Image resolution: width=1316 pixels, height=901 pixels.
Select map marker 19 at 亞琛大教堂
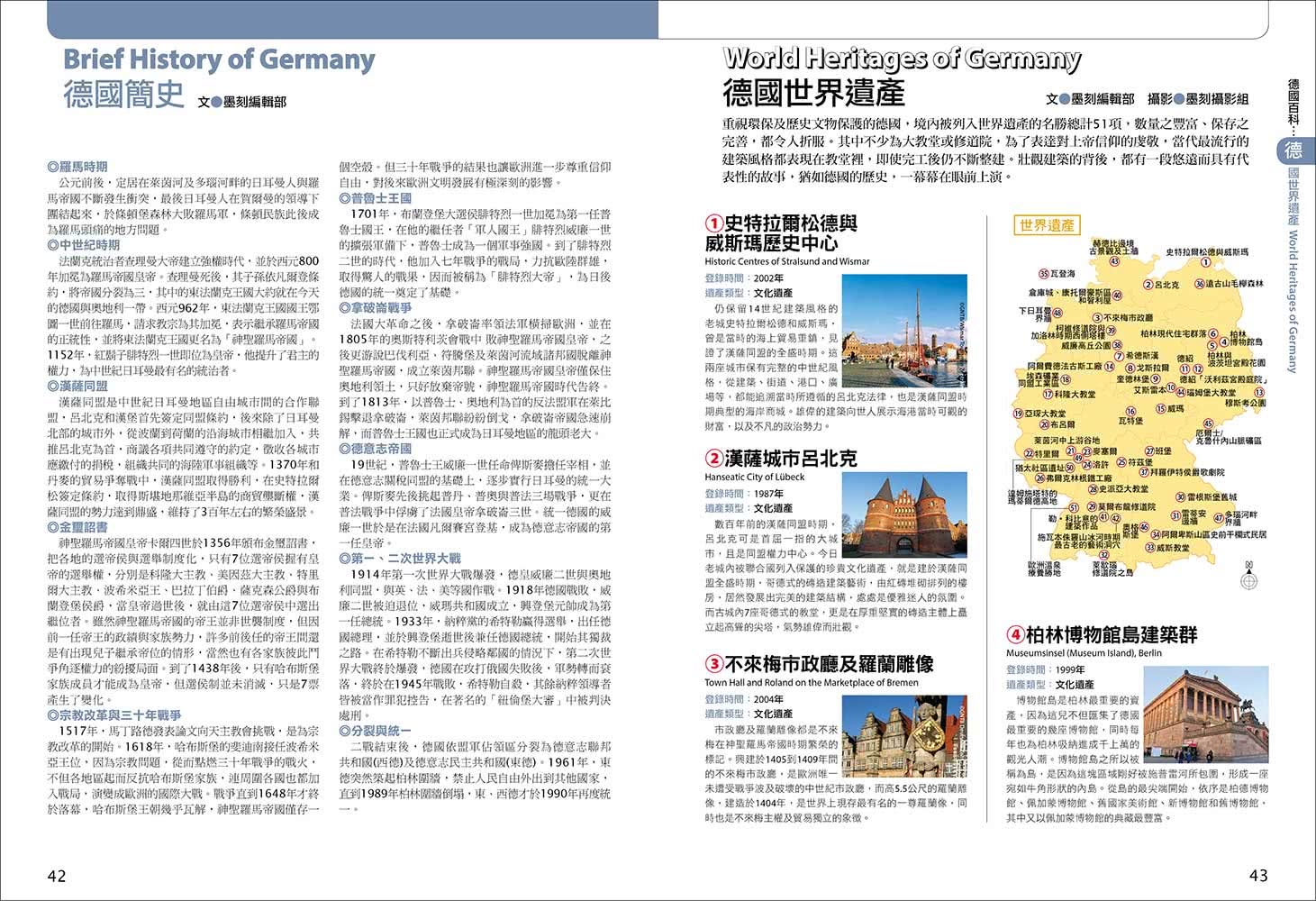pos(1017,413)
